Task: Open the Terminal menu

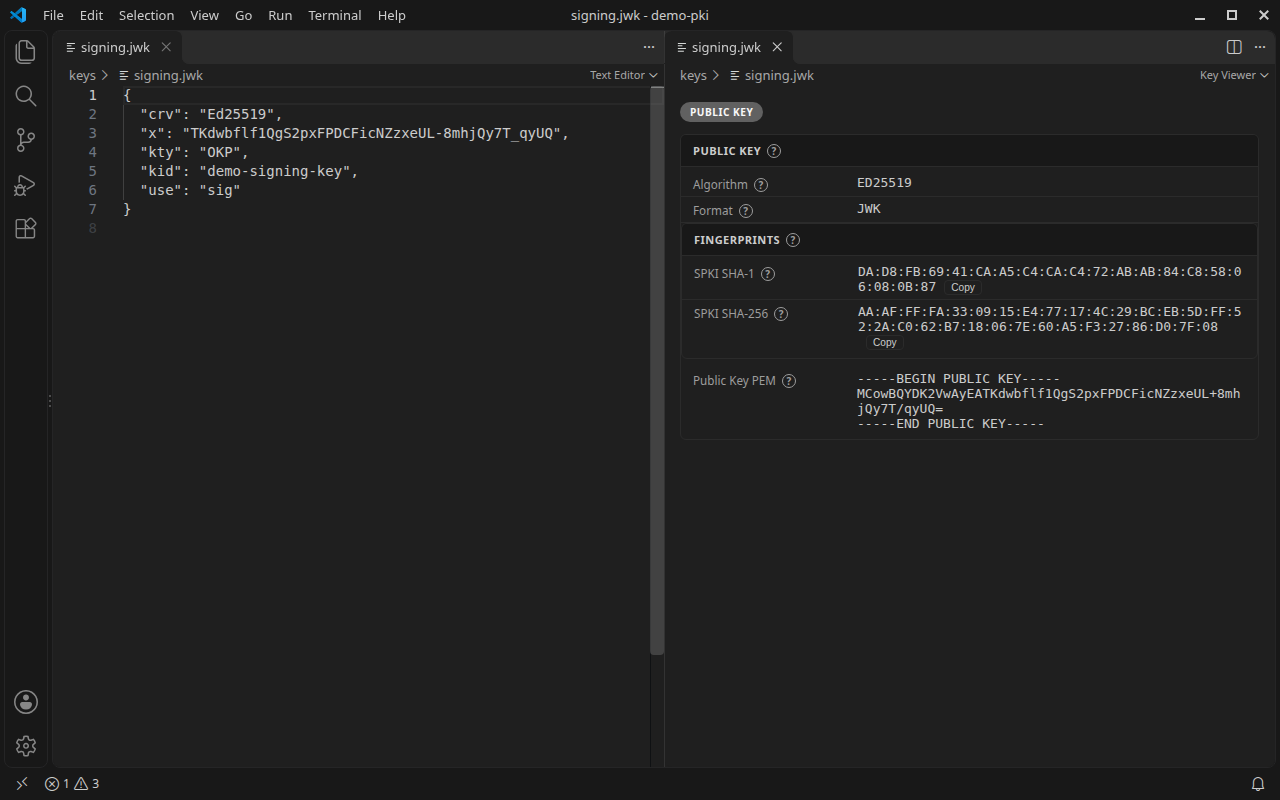Action: tap(335, 15)
